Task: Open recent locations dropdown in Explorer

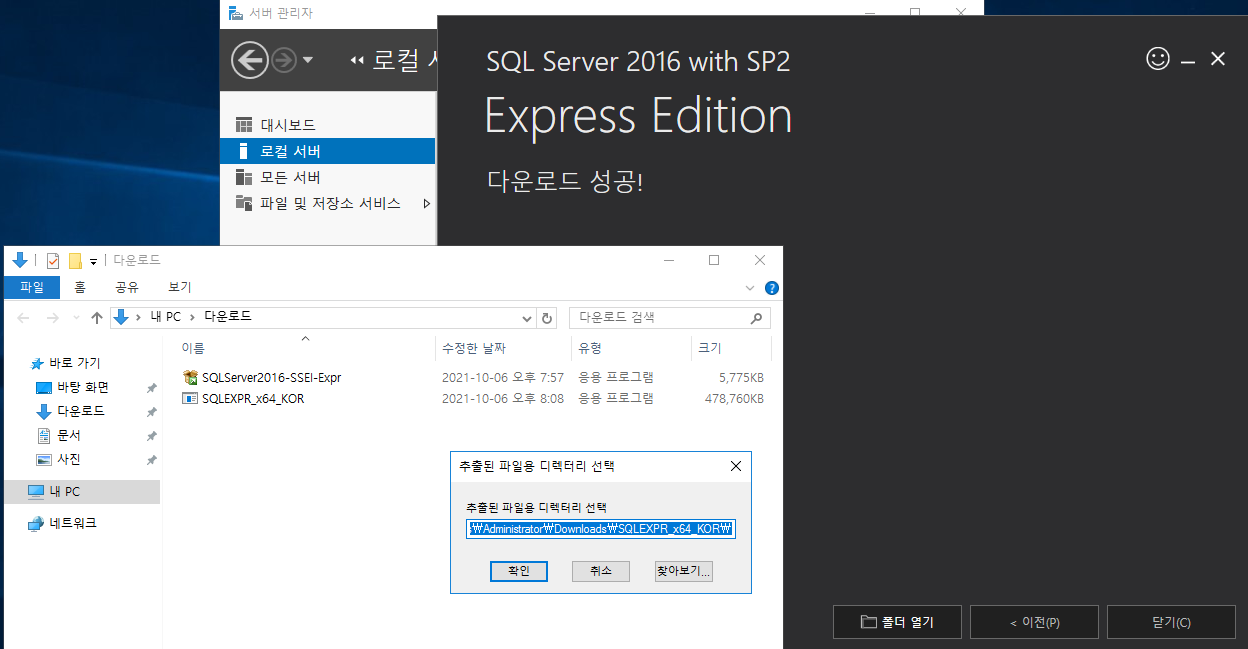Action: pos(76,318)
